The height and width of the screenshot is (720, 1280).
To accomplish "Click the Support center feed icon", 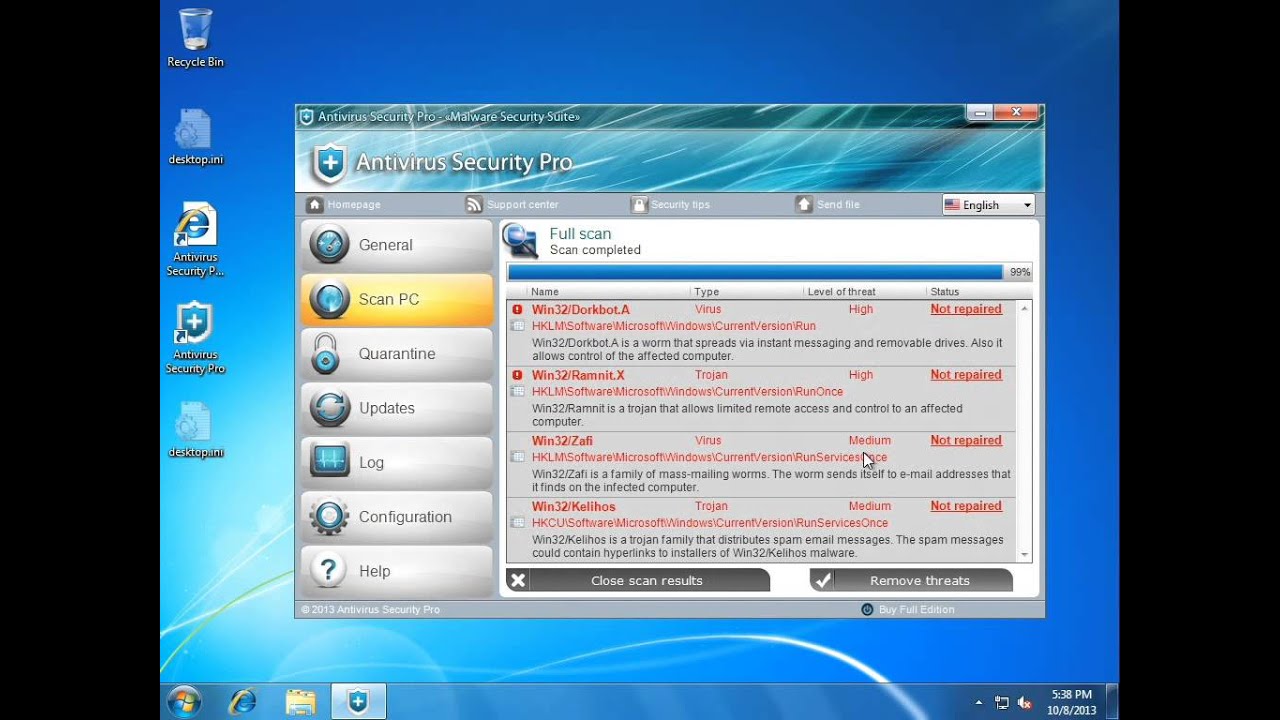I will (x=474, y=204).
